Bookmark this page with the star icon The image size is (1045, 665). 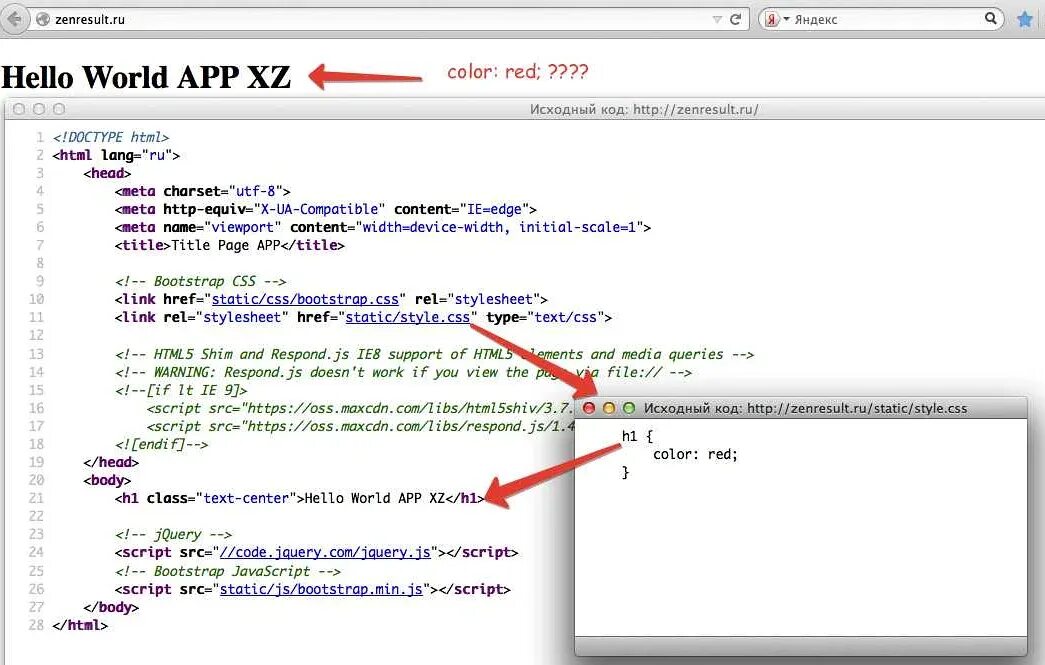[x=1025, y=19]
